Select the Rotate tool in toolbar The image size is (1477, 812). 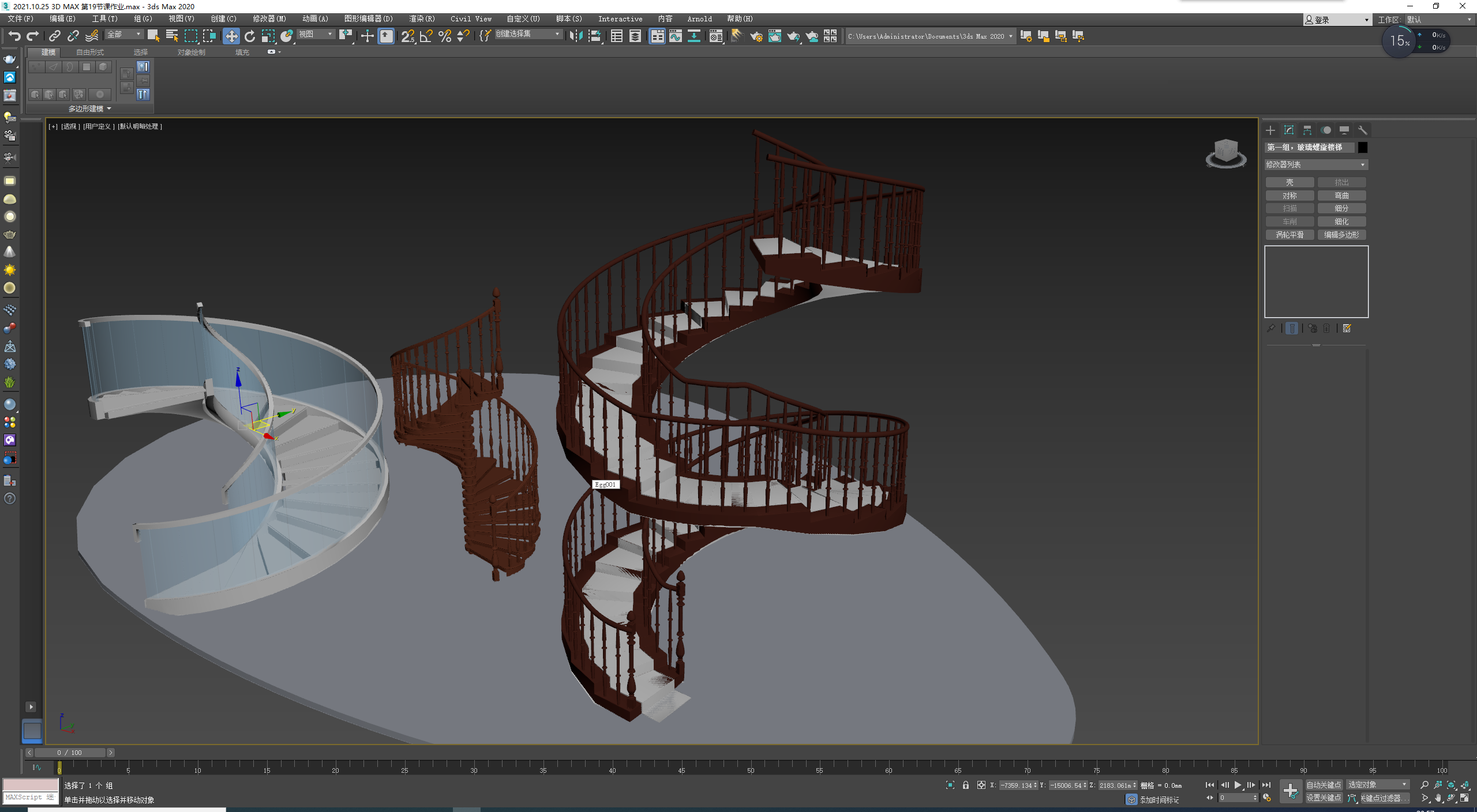(x=250, y=36)
